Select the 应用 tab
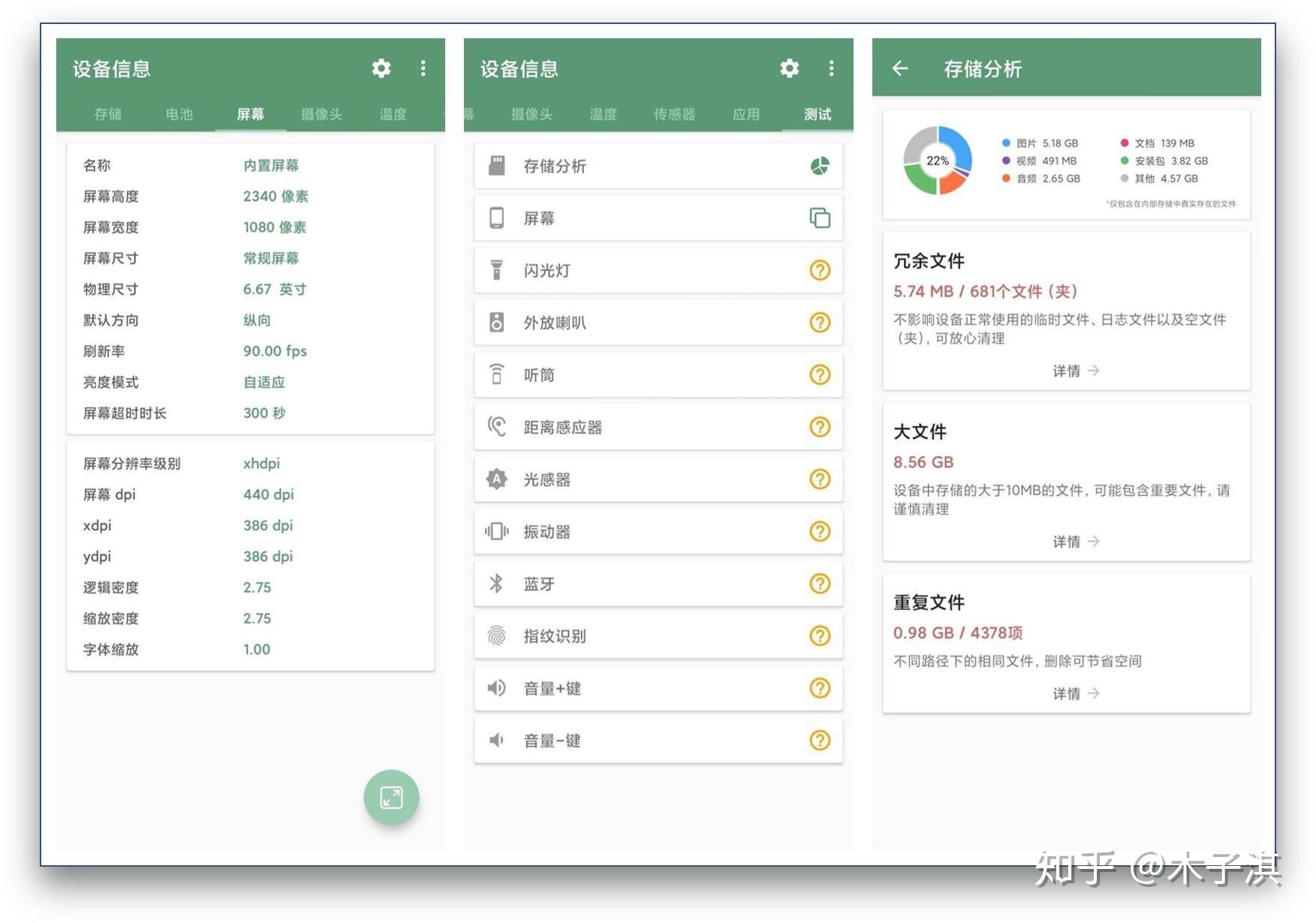This screenshot has height=923, width=1316. (x=746, y=114)
